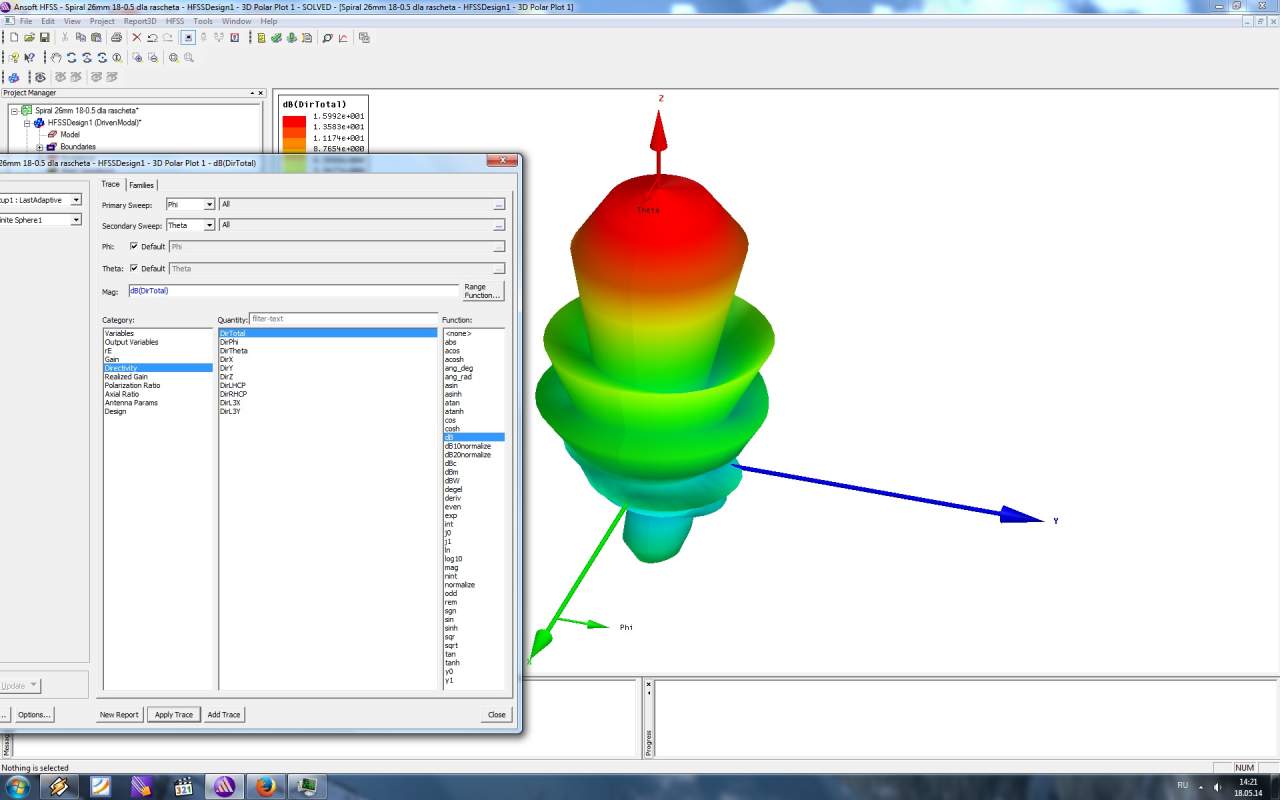Click the magnifier solution data icon
The width and height of the screenshot is (1280, 800).
click(327, 38)
